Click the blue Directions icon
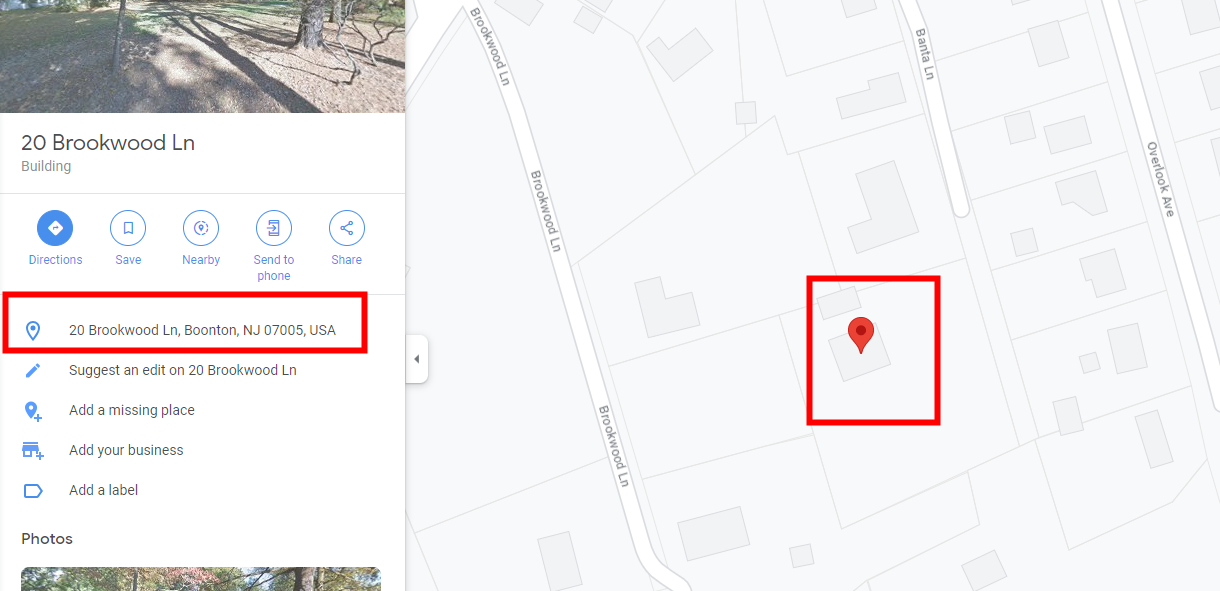This screenshot has width=1220, height=591. 55,228
